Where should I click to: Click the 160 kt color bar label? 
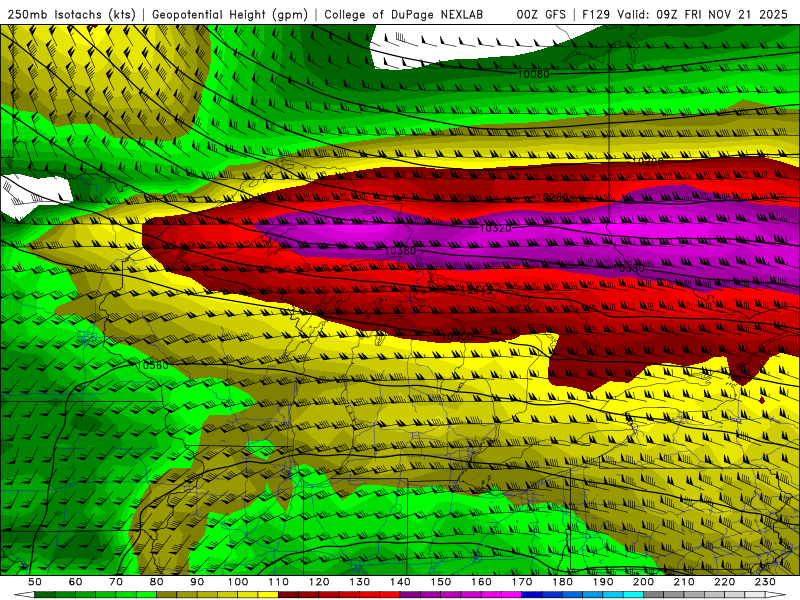tap(481, 582)
